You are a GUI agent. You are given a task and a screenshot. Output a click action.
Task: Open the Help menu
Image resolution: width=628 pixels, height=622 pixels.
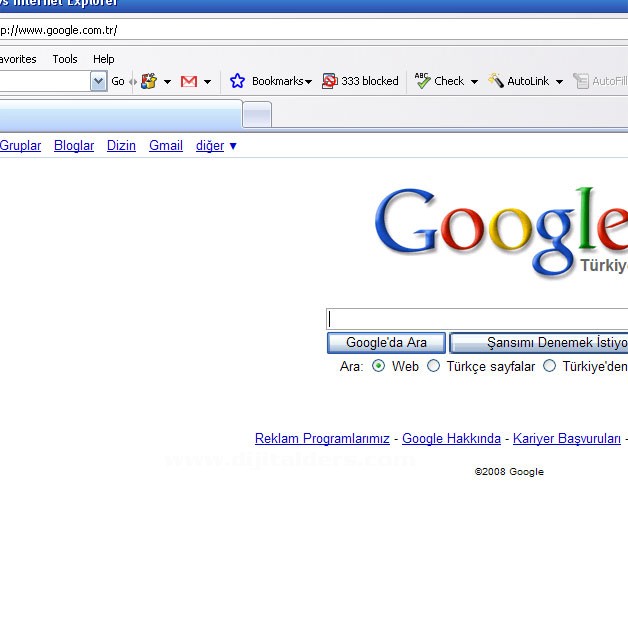(x=104, y=59)
